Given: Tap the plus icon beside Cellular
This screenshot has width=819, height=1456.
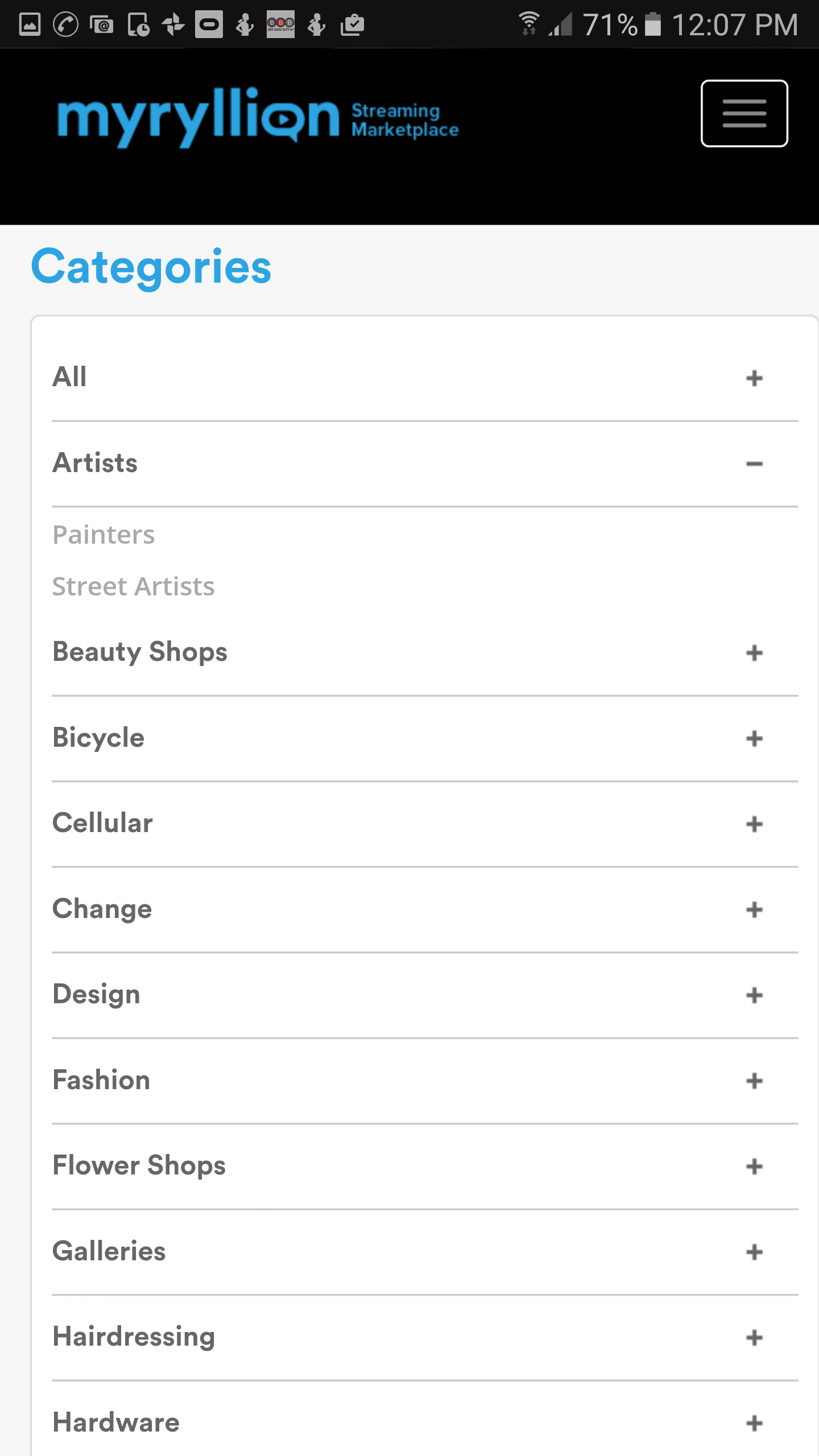Looking at the screenshot, I should point(754,824).
